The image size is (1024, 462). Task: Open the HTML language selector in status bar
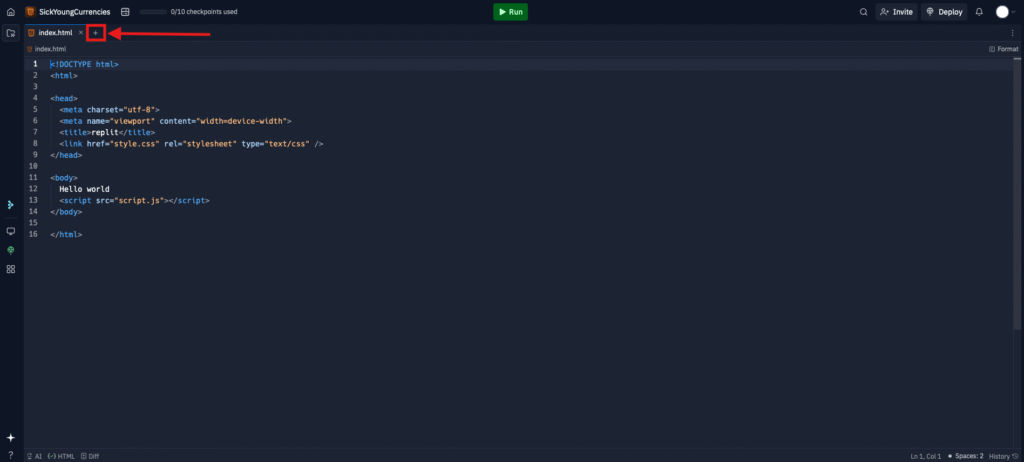click(x=61, y=456)
